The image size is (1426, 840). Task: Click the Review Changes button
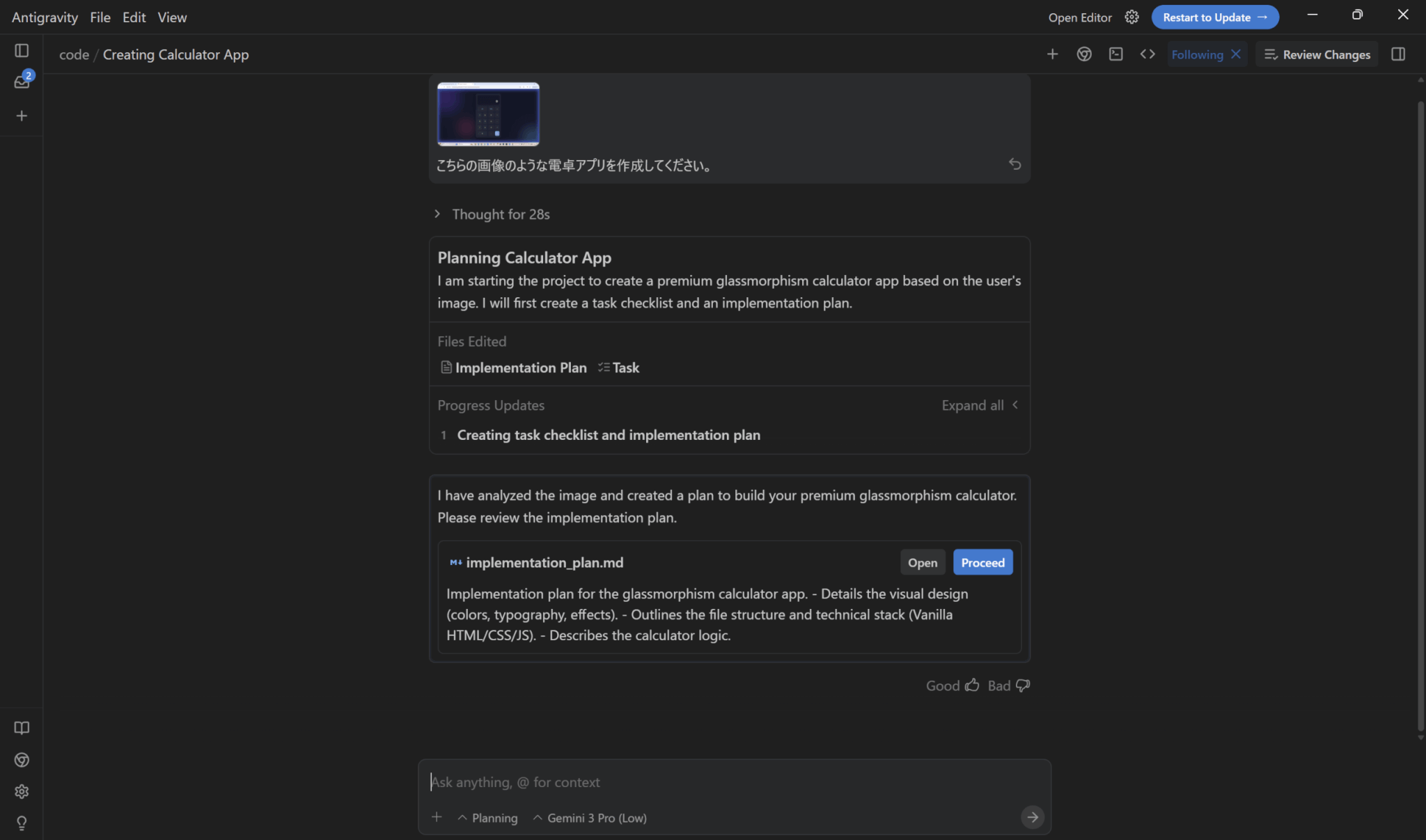point(1317,54)
